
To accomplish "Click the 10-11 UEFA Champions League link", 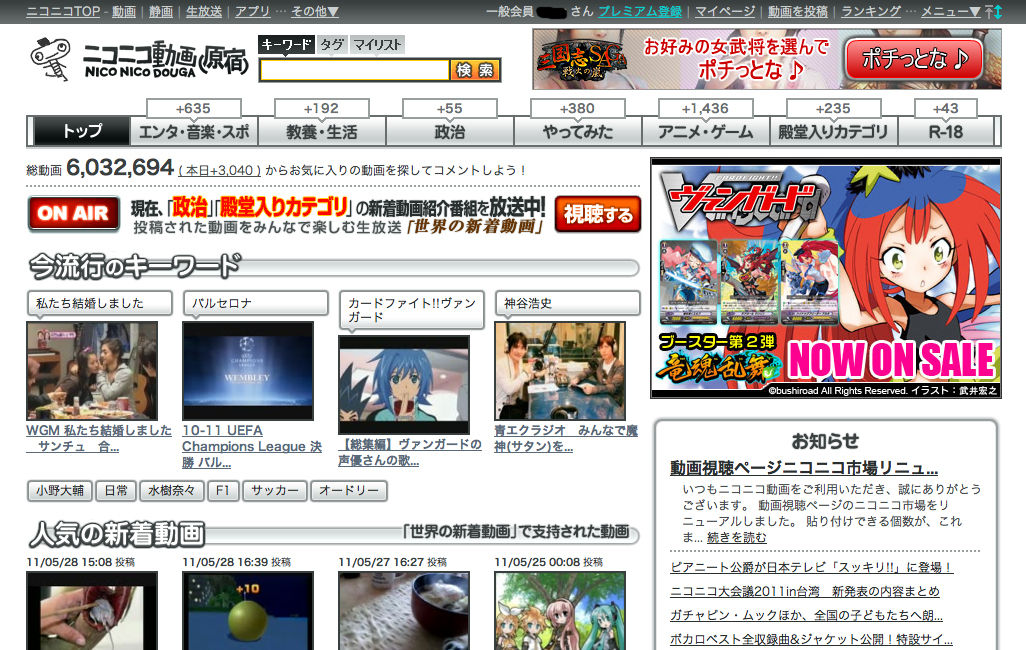I will point(252,446).
